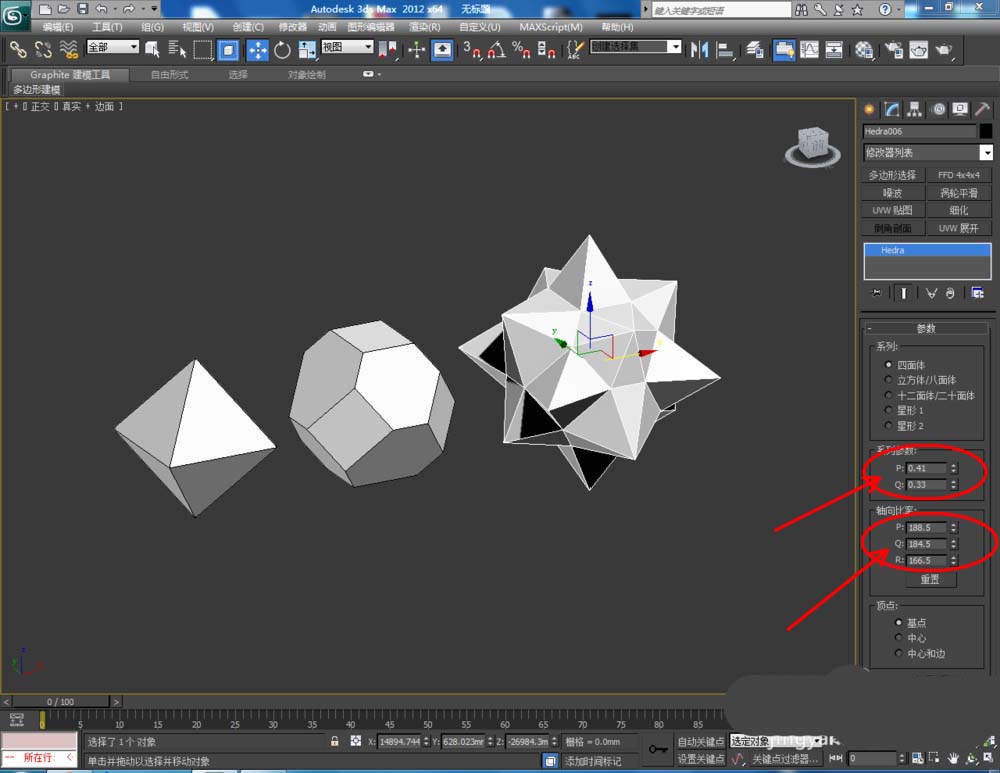Click the Mirror tool icon

[699, 49]
